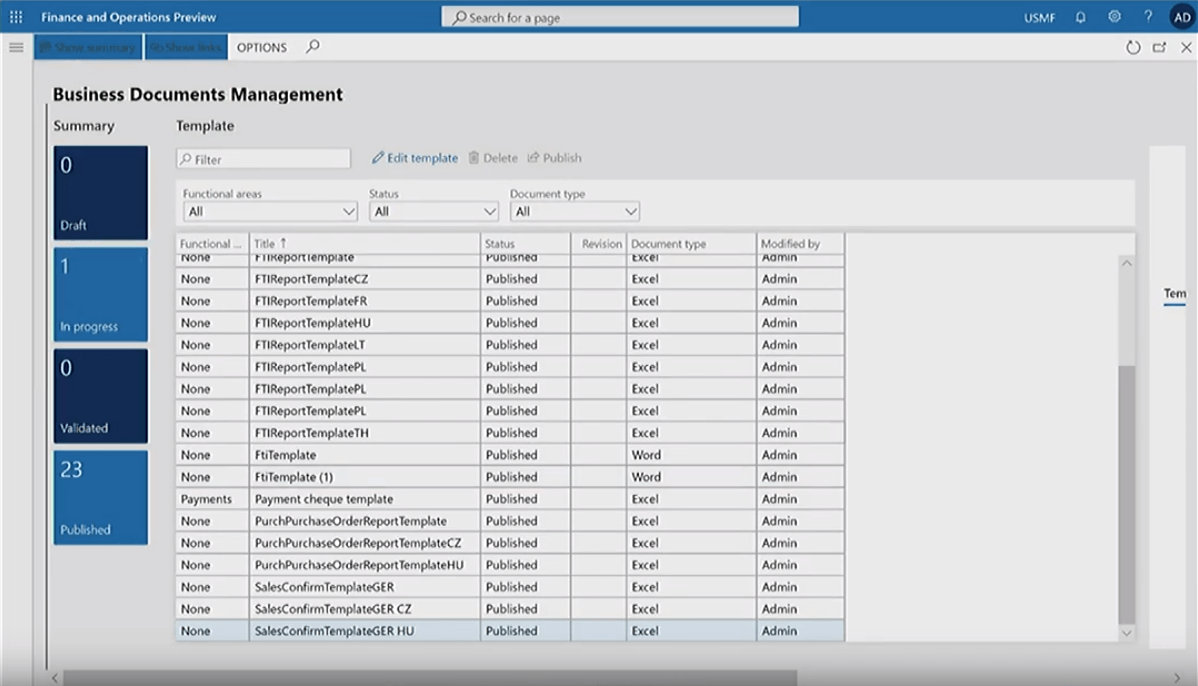Click inside the template Filter field
Image resolution: width=1198 pixels, height=686 pixels.
click(x=262, y=158)
